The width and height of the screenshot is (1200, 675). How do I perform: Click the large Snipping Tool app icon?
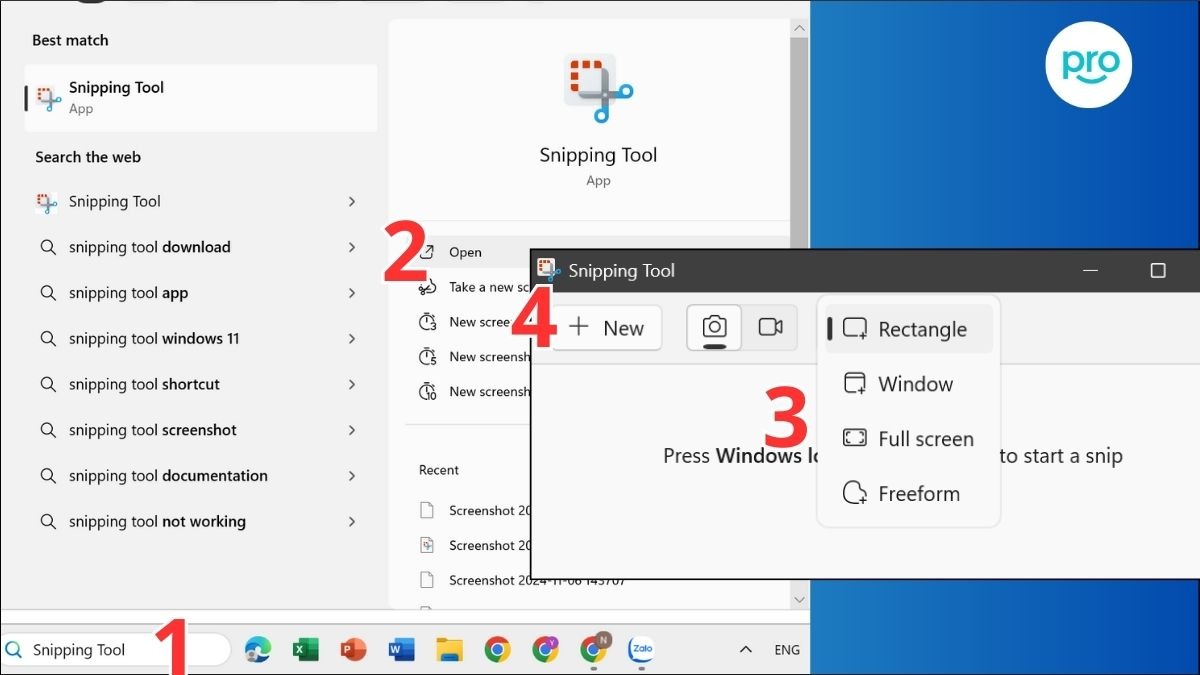coord(598,90)
